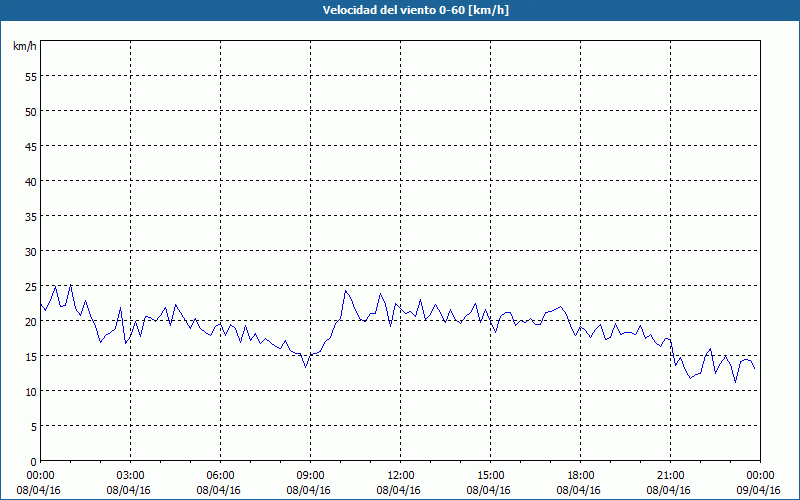Viewport: 800px width, 500px height.
Task: Select the 10 value on the y-axis
Action: pos(31,391)
